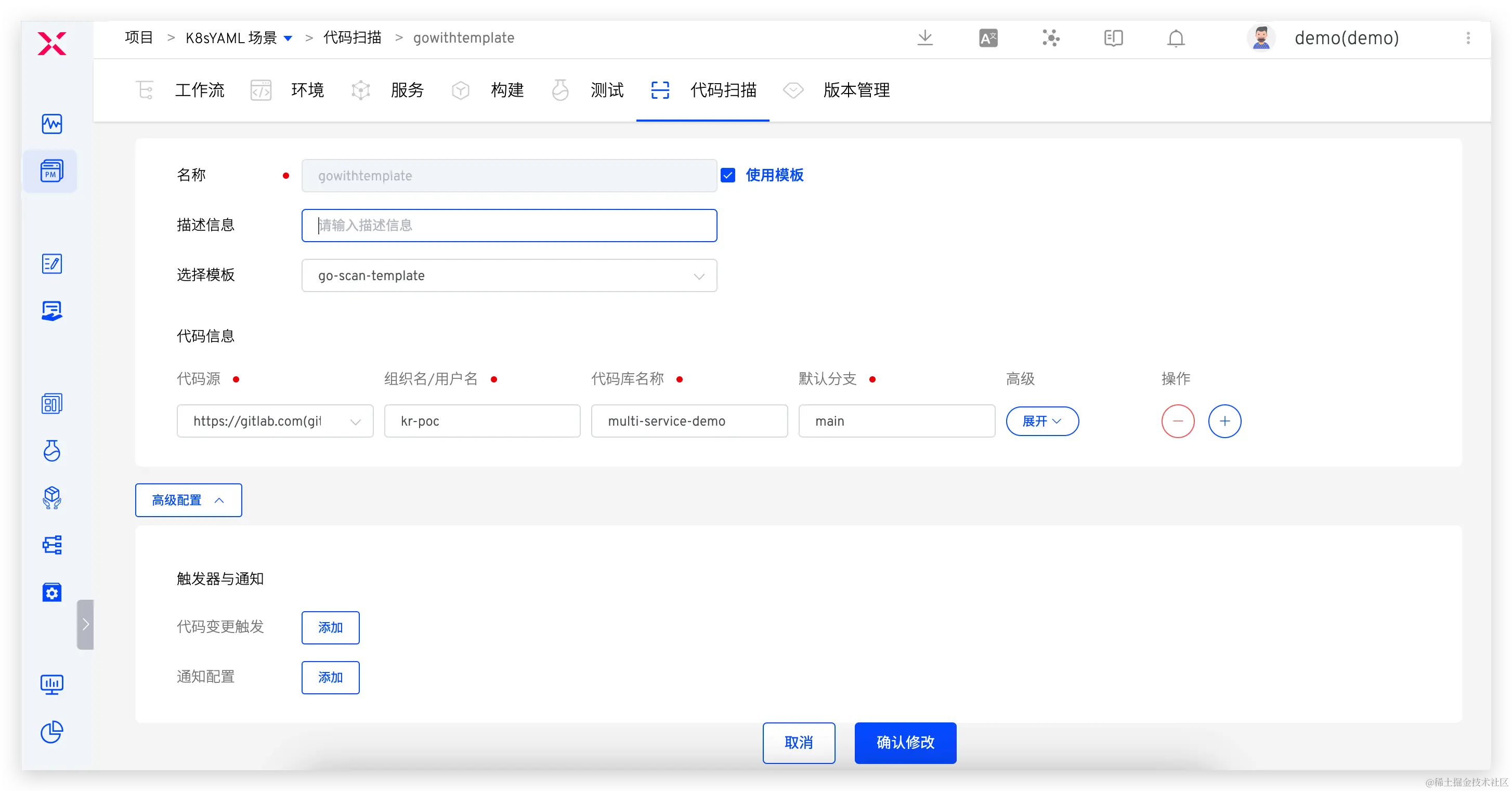1512x791 pixels.
Task: Focus the 描述信息 input field
Action: point(509,226)
